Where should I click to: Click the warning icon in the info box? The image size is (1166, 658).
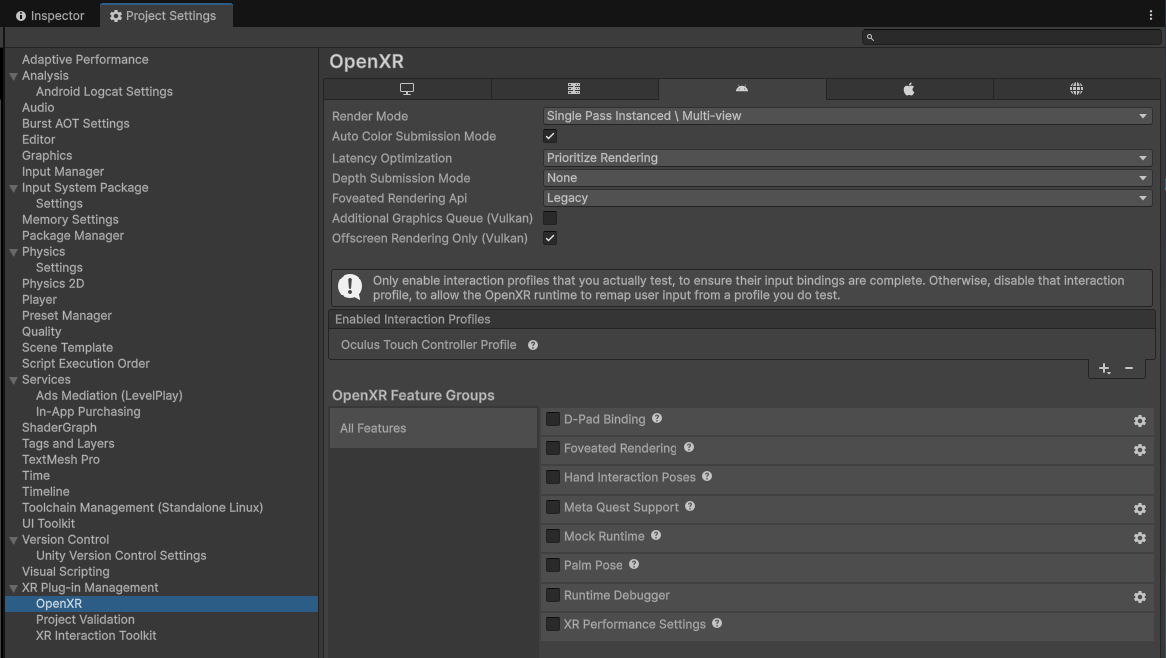coord(350,286)
